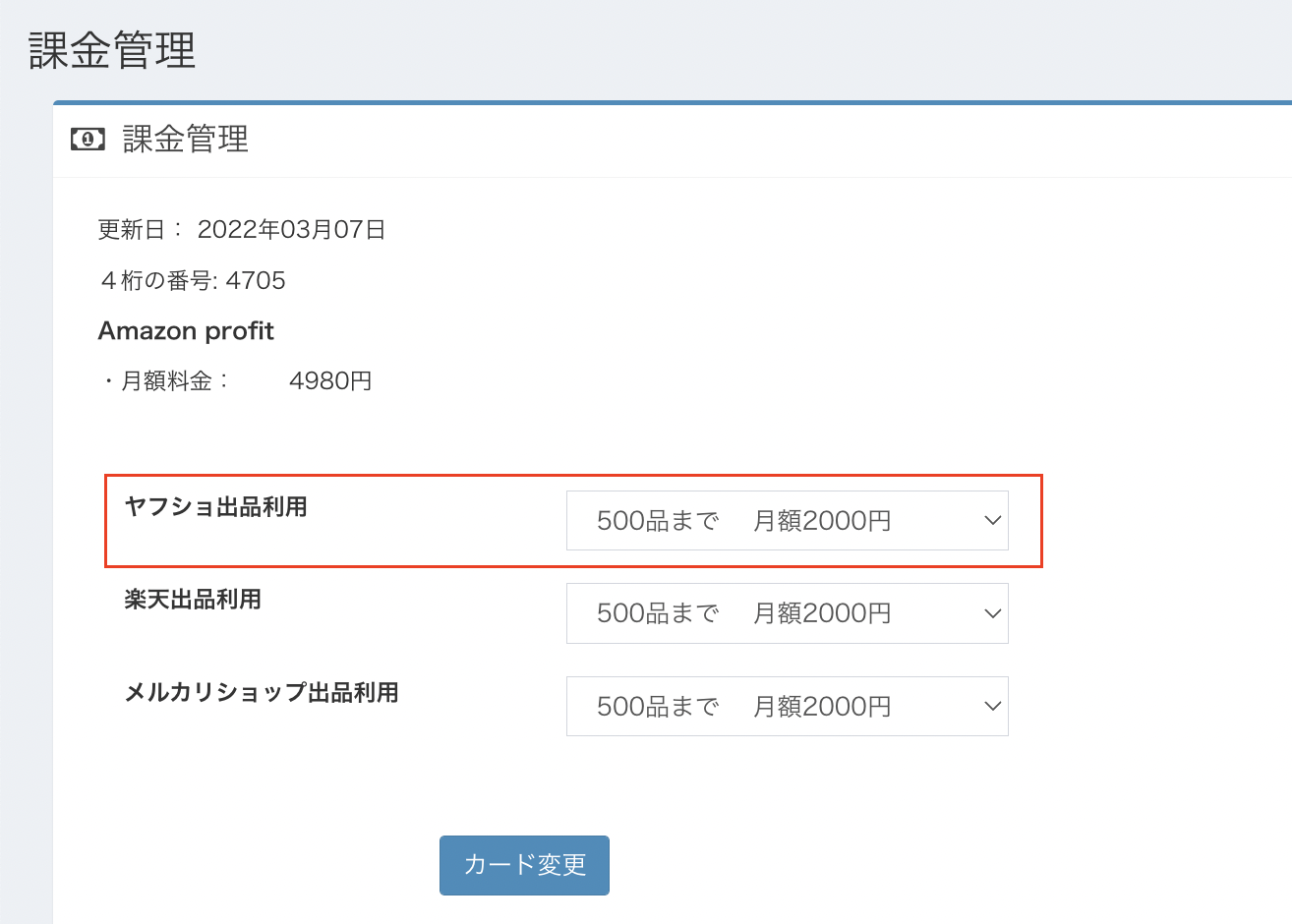Click the ４桁の番号 4705 text

pyautogui.click(x=193, y=281)
